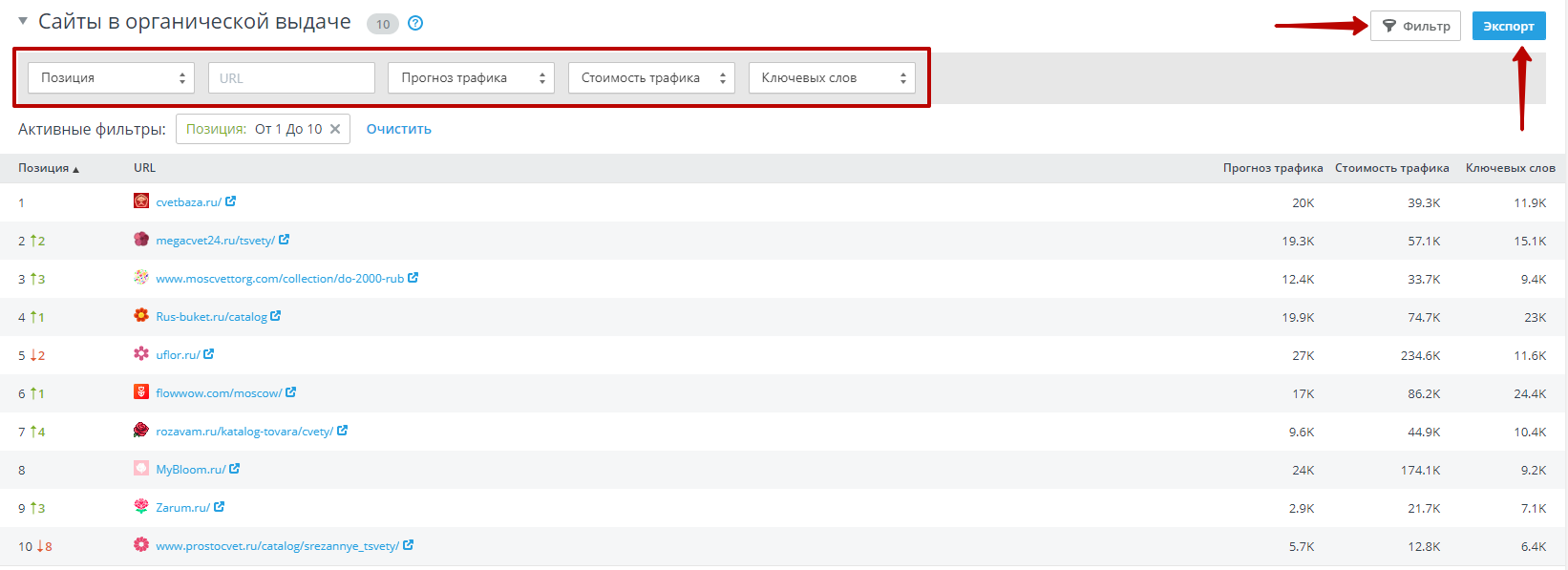1568x570 pixels.
Task: Click the MyBloom.ru favicon
Action: 141,468
